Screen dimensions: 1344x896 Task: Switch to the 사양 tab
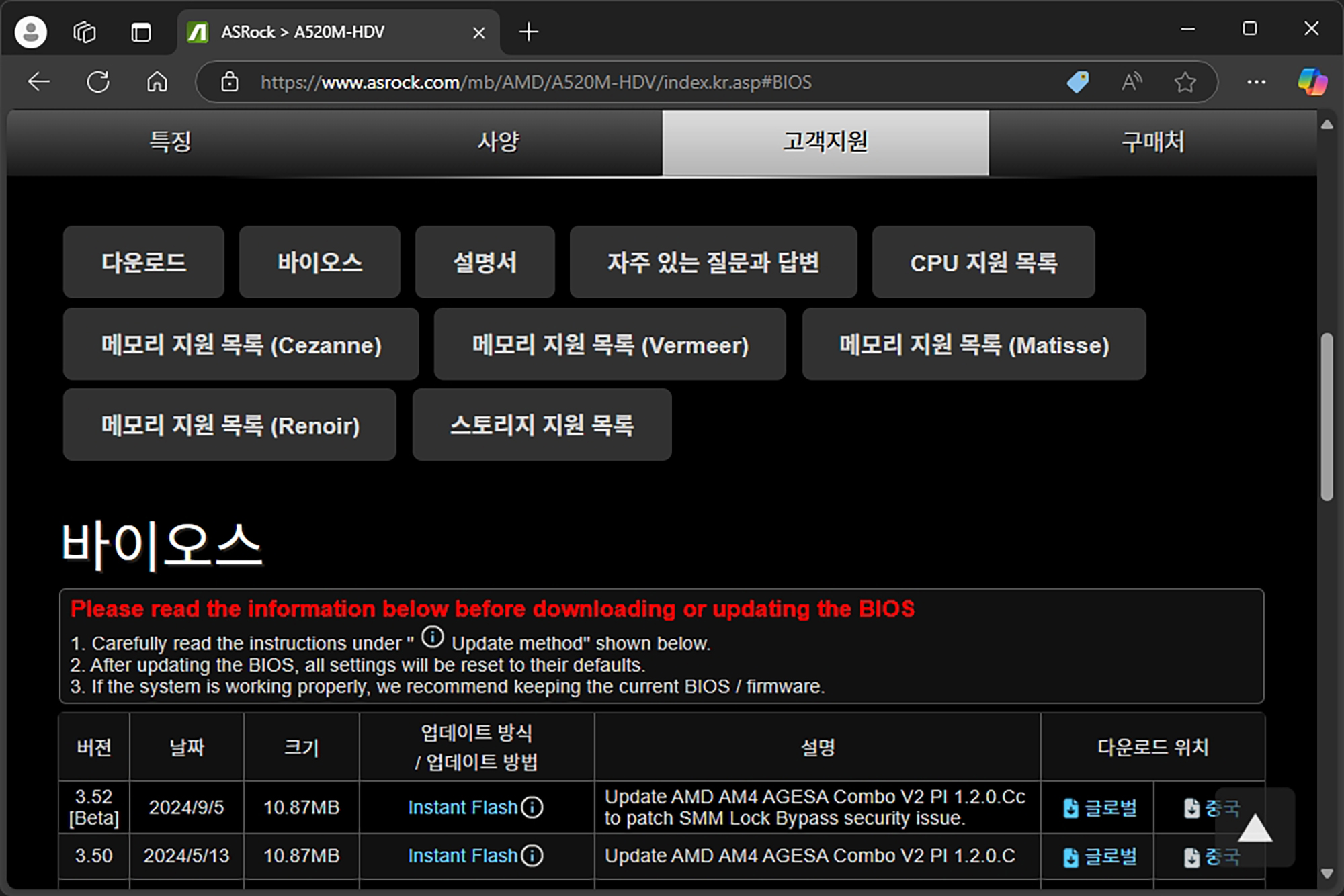pos(498,142)
